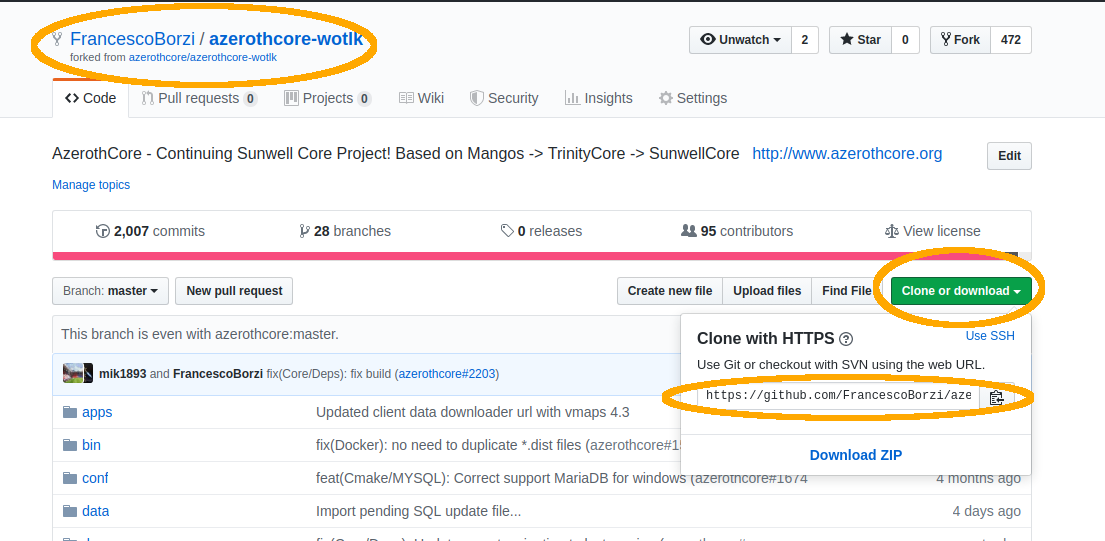1105x541 pixels.
Task: Start a New pull request
Action: coord(234,291)
